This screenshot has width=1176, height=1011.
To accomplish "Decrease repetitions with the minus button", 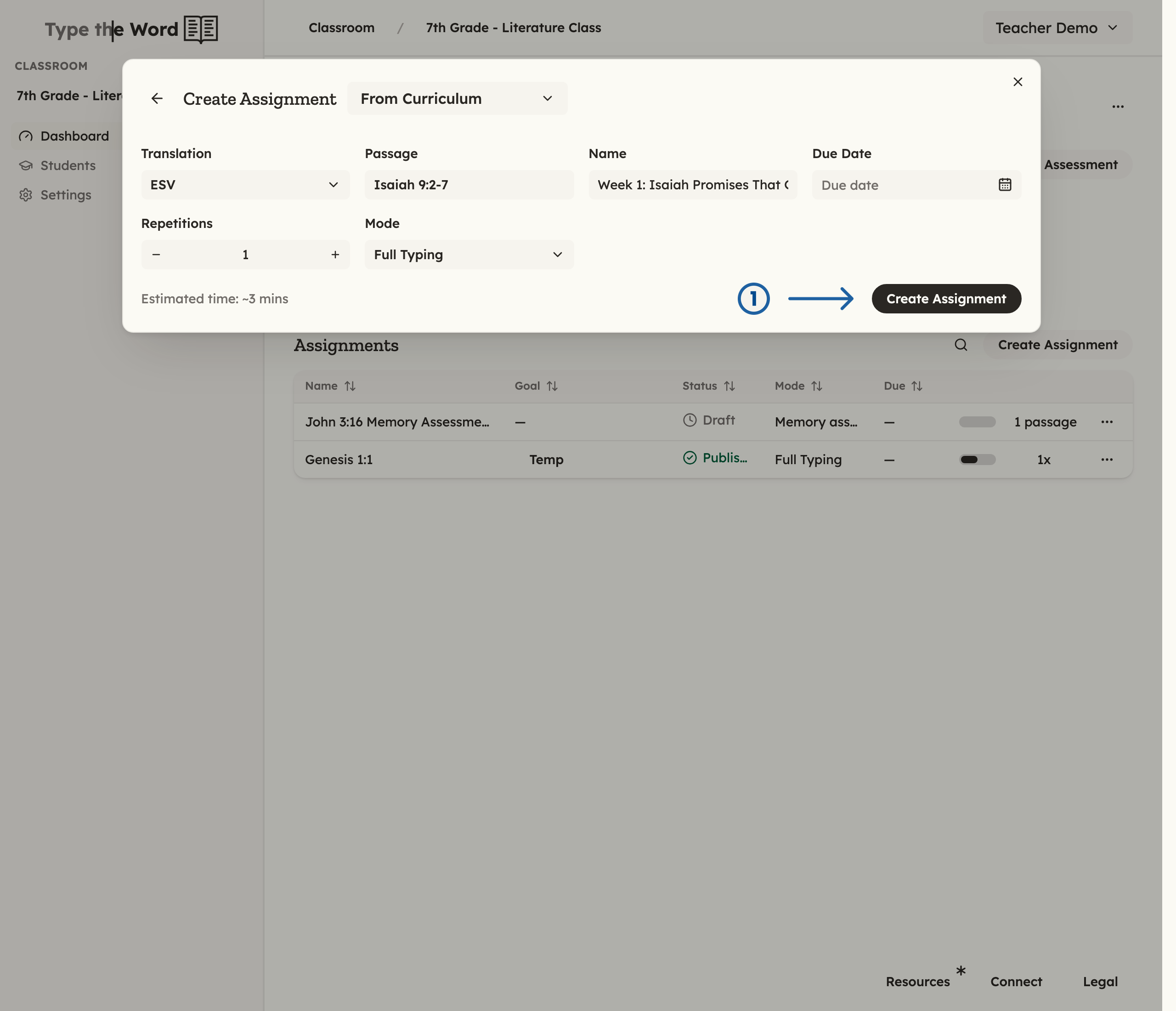I will pos(156,254).
